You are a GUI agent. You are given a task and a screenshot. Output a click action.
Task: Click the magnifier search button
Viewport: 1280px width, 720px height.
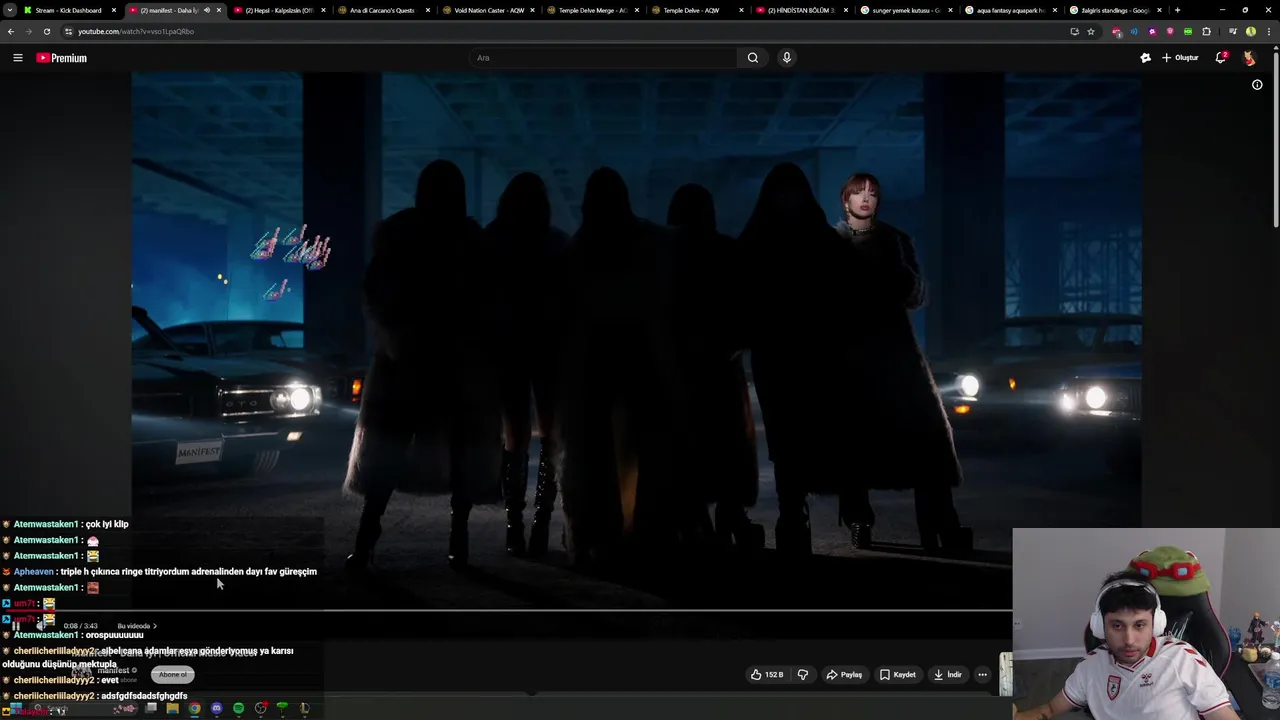pyautogui.click(x=753, y=58)
